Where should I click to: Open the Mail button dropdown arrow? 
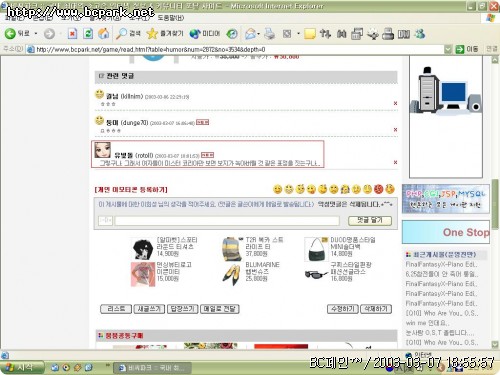tap(258, 34)
